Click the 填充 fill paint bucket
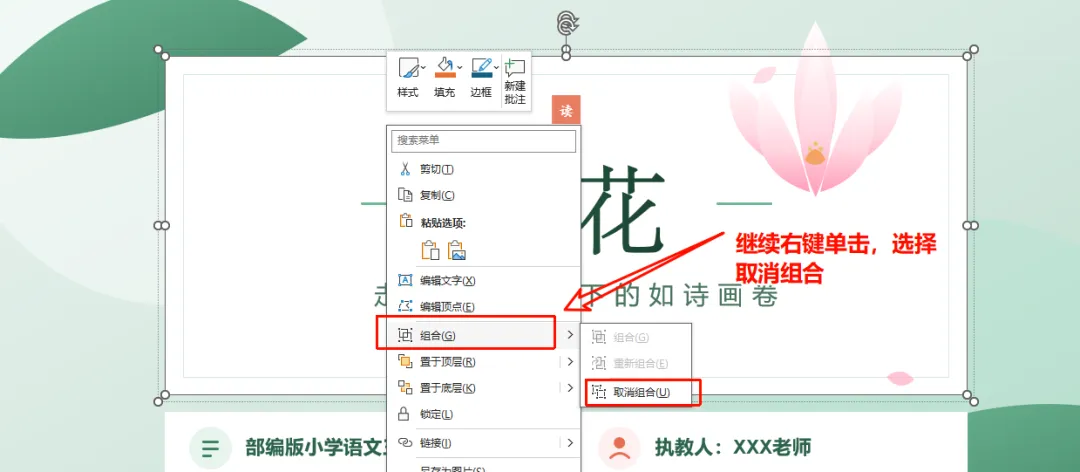1080x472 pixels. (445, 69)
